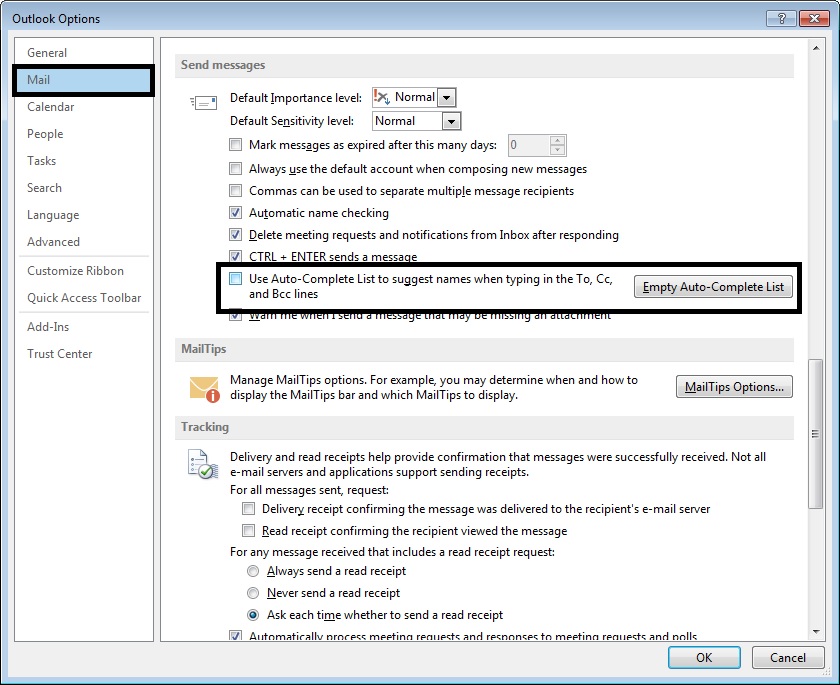Click the scrollbar up arrow
The image size is (840, 685).
[816, 48]
